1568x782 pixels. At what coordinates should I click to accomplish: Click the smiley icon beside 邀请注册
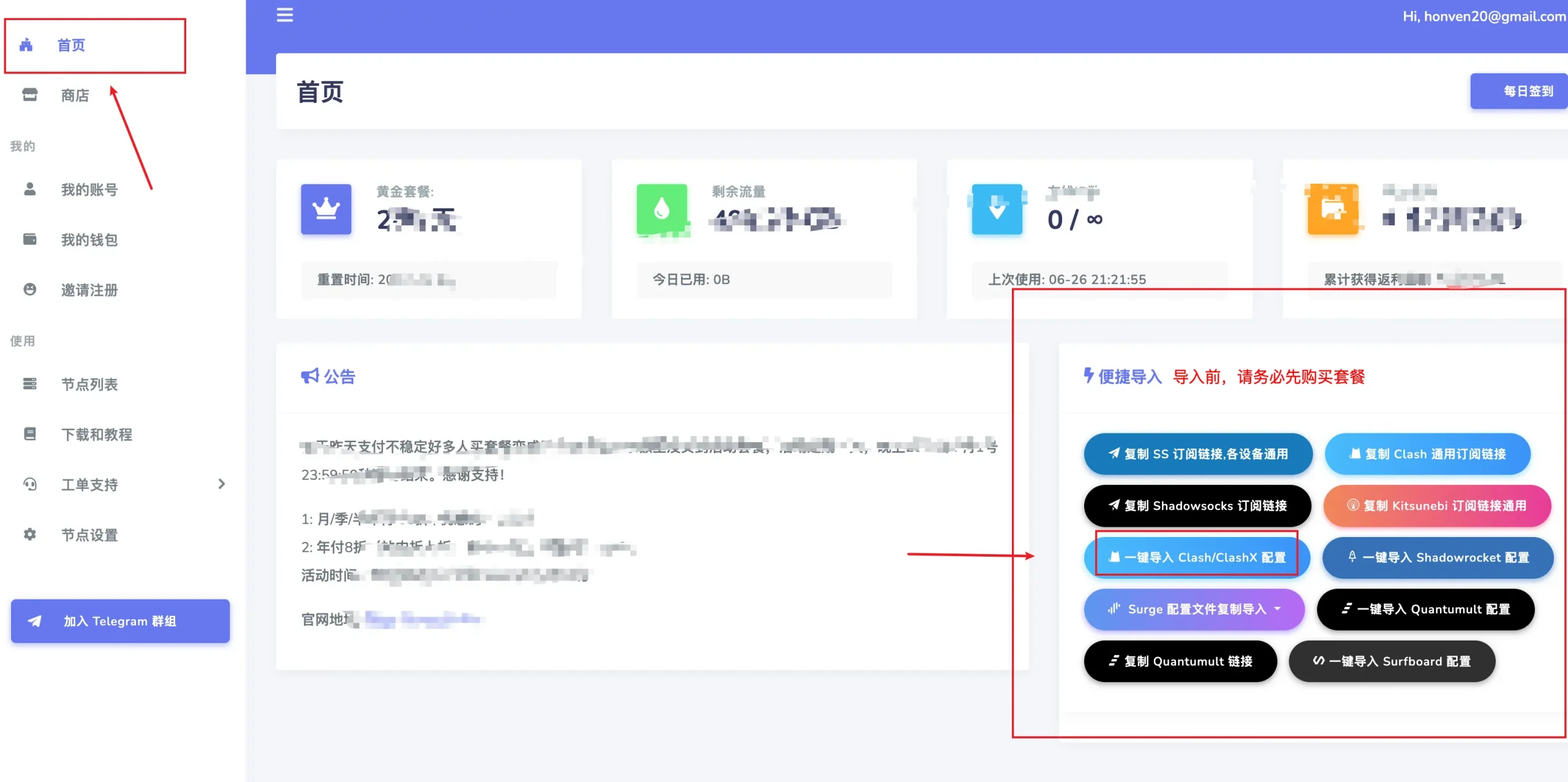[x=29, y=289]
